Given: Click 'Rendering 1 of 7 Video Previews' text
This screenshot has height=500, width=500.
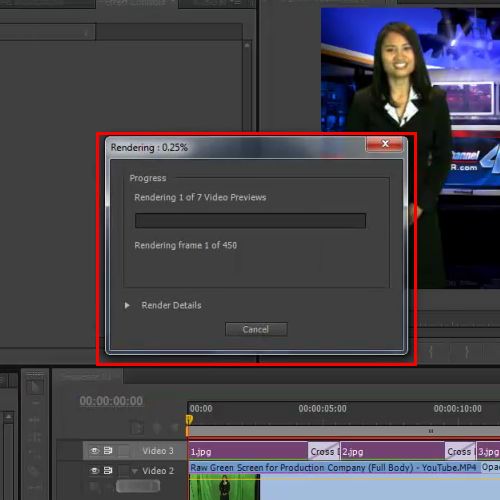Looking at the screenshot, I should tap(200, 197).
